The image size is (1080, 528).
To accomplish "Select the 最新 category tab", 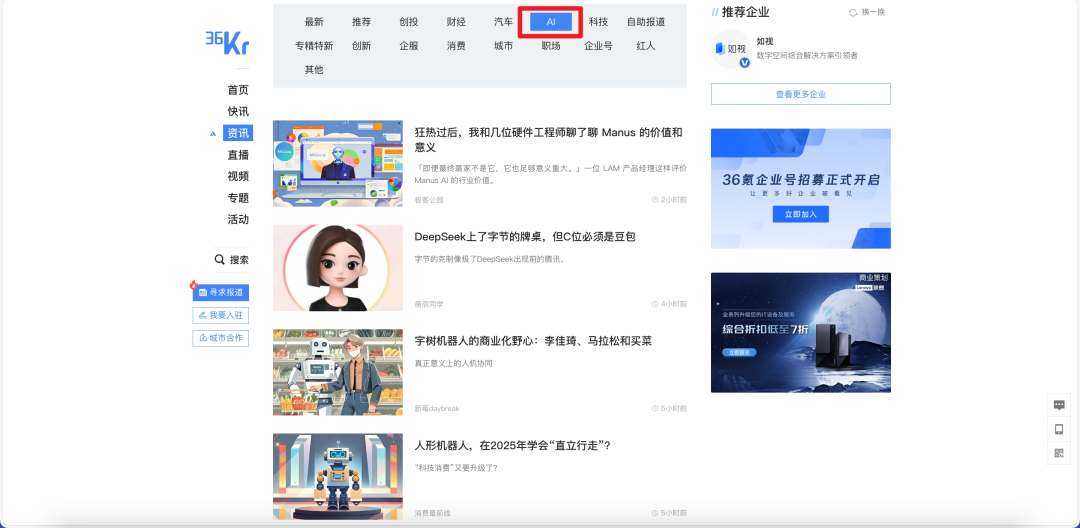I will pos(314,22).
